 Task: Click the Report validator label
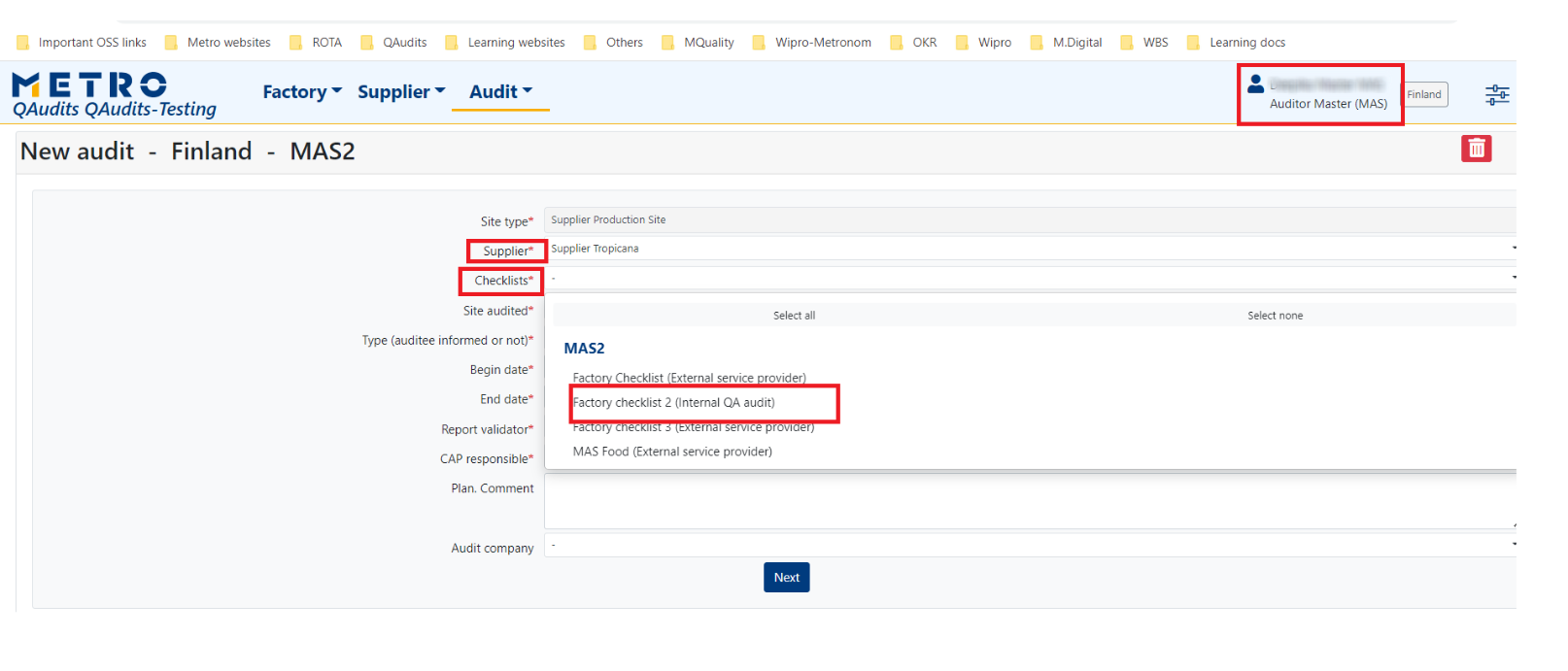[x=487, y=429]
